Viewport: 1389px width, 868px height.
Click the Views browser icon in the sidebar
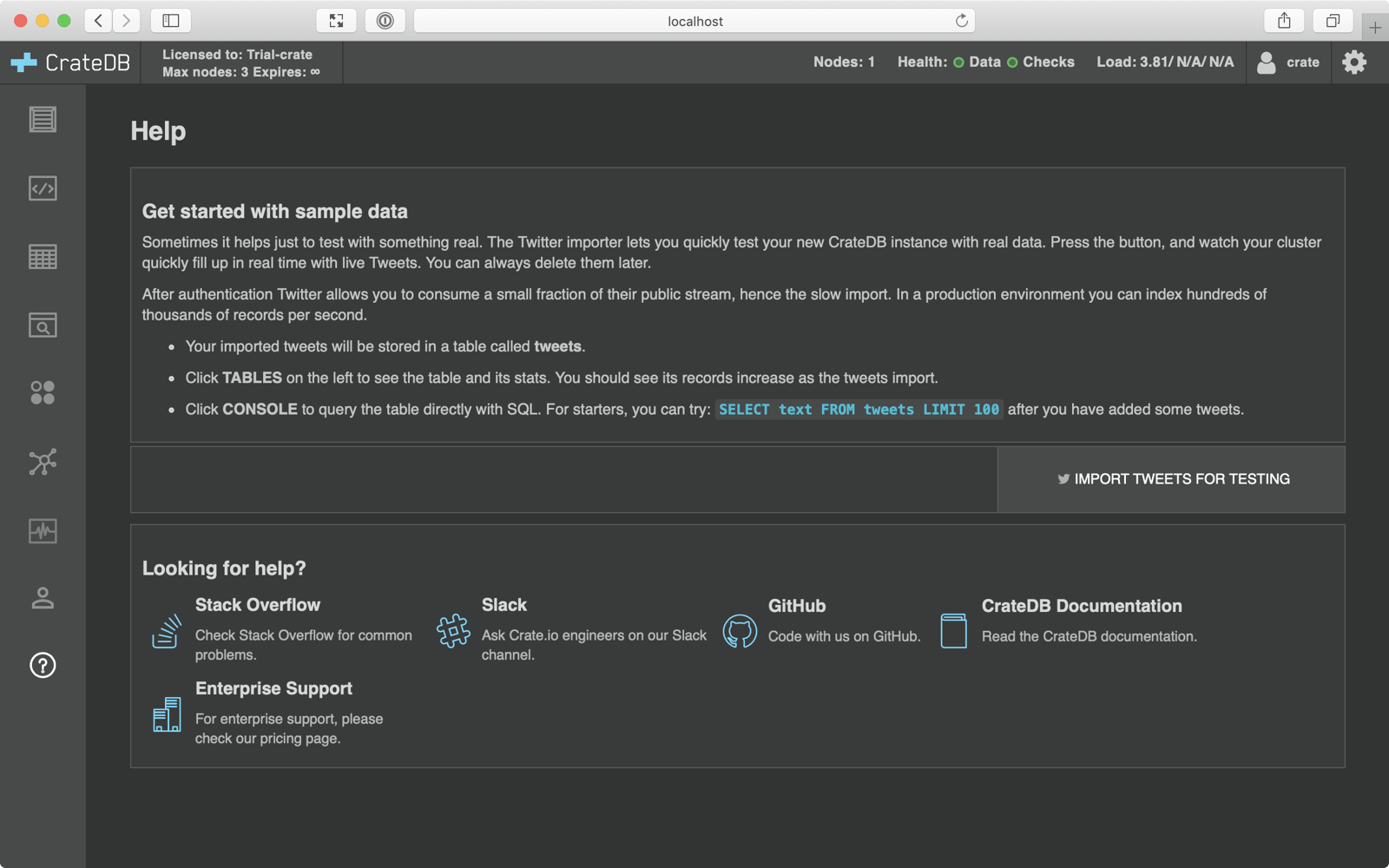pos(42,325)
